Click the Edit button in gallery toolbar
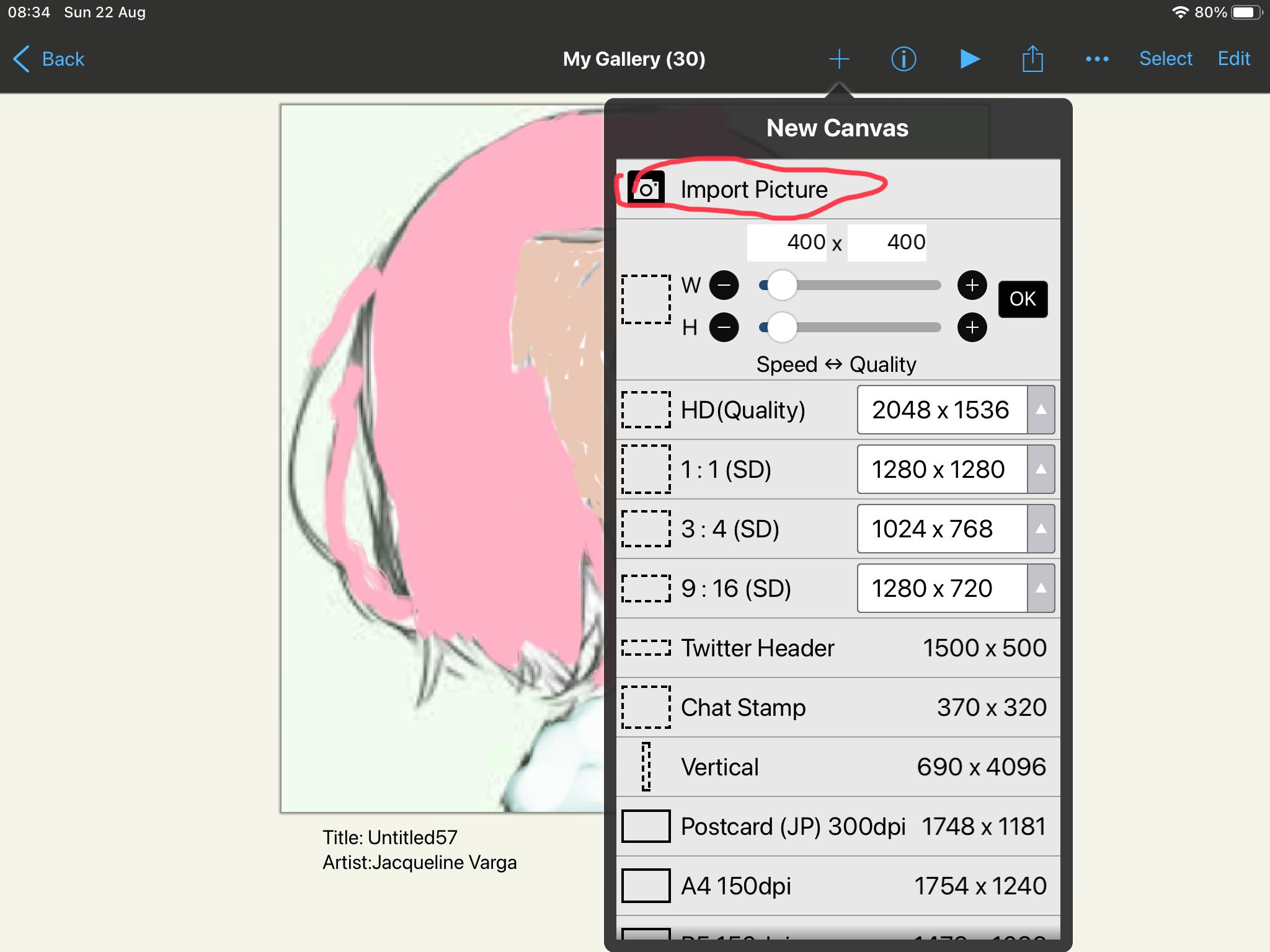The height and width of the screenshot is (952, 1270). pos(1231,59)
